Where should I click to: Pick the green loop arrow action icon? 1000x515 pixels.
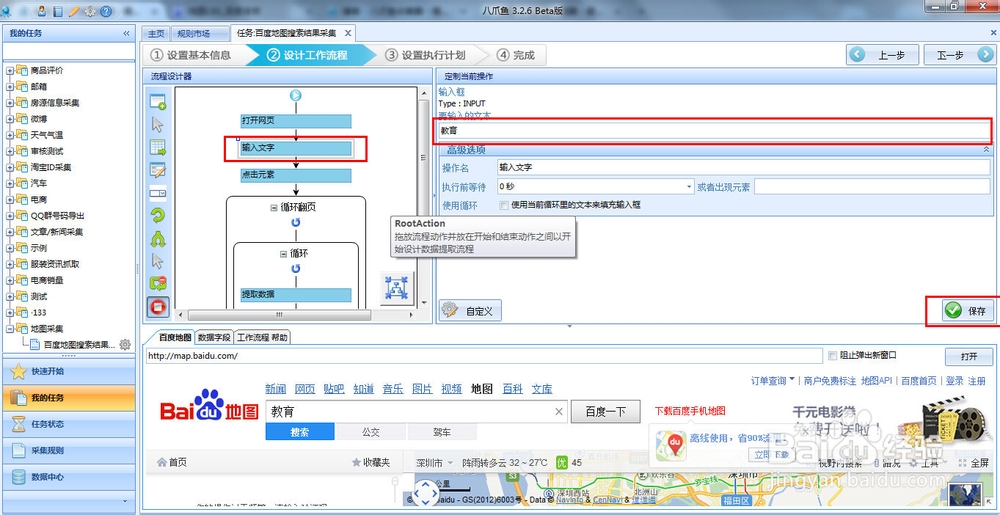(157, 215)
